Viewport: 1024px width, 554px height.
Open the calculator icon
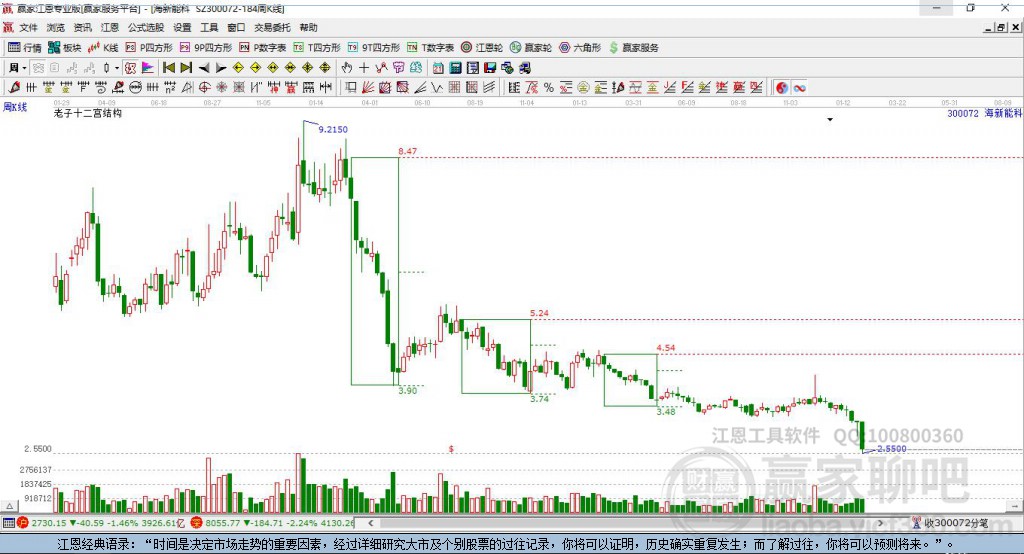455,68
